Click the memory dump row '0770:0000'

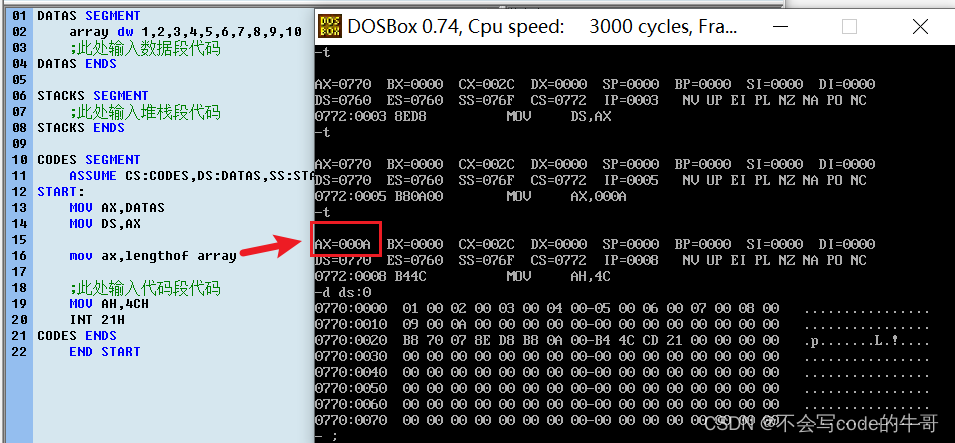point(622,308)
